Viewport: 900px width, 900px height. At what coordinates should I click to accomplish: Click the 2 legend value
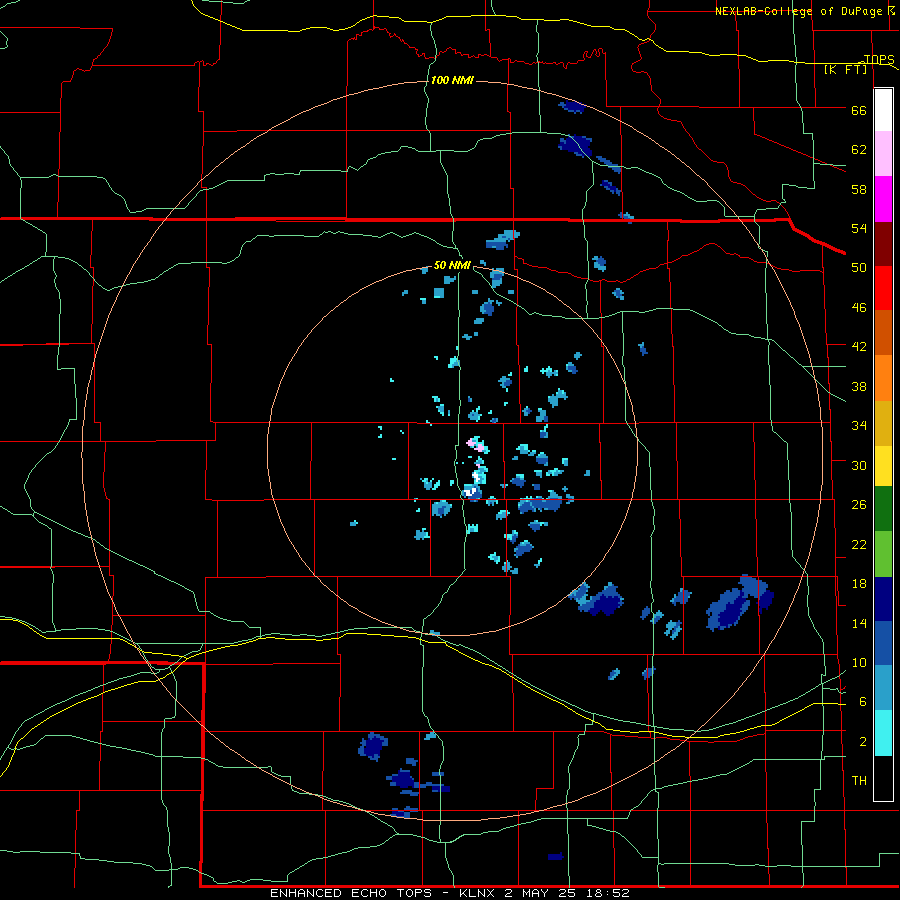point(863,741)
